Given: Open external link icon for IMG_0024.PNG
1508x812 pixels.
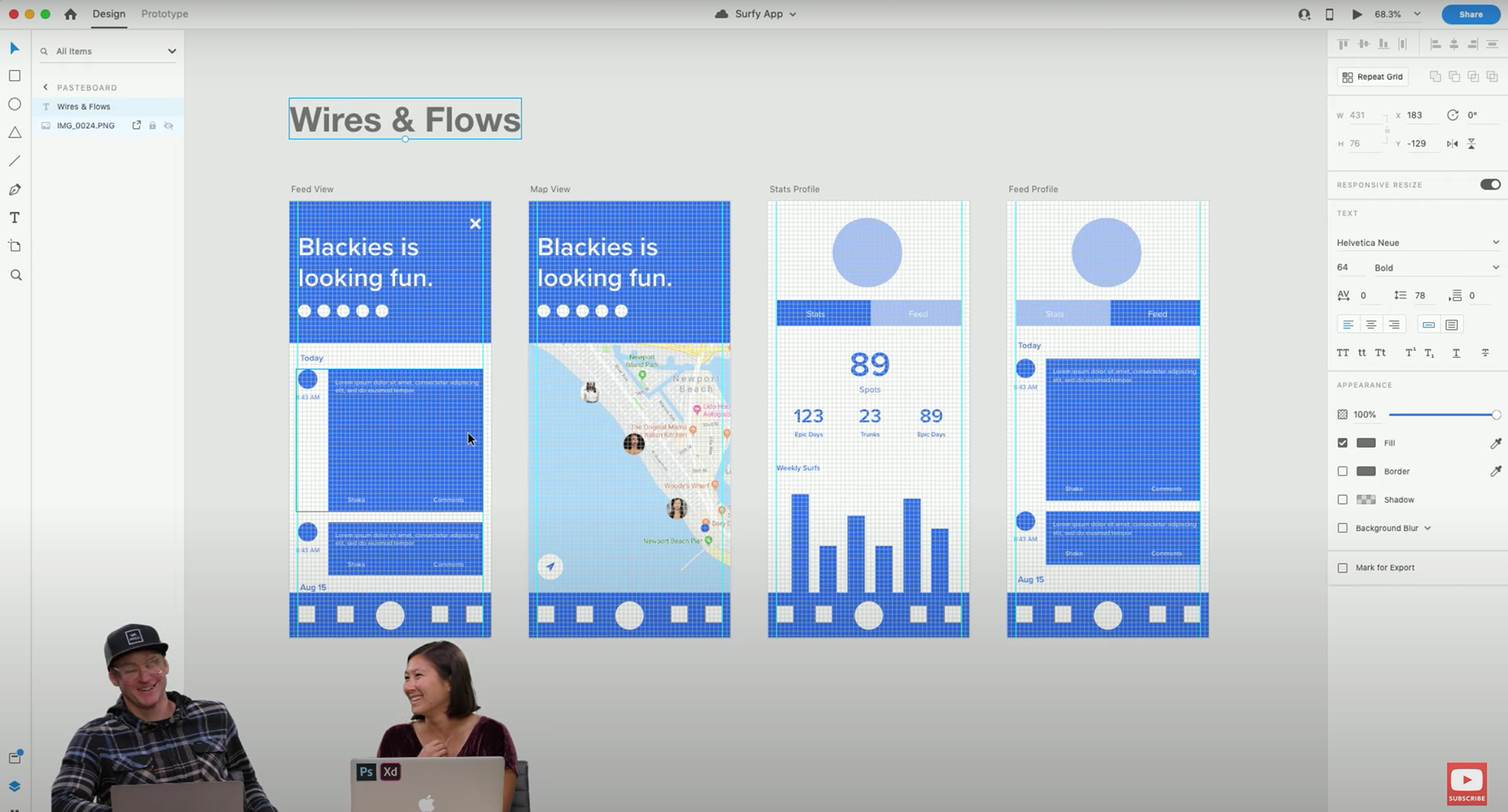Looking at the screenshot, I should pos(137,126).
